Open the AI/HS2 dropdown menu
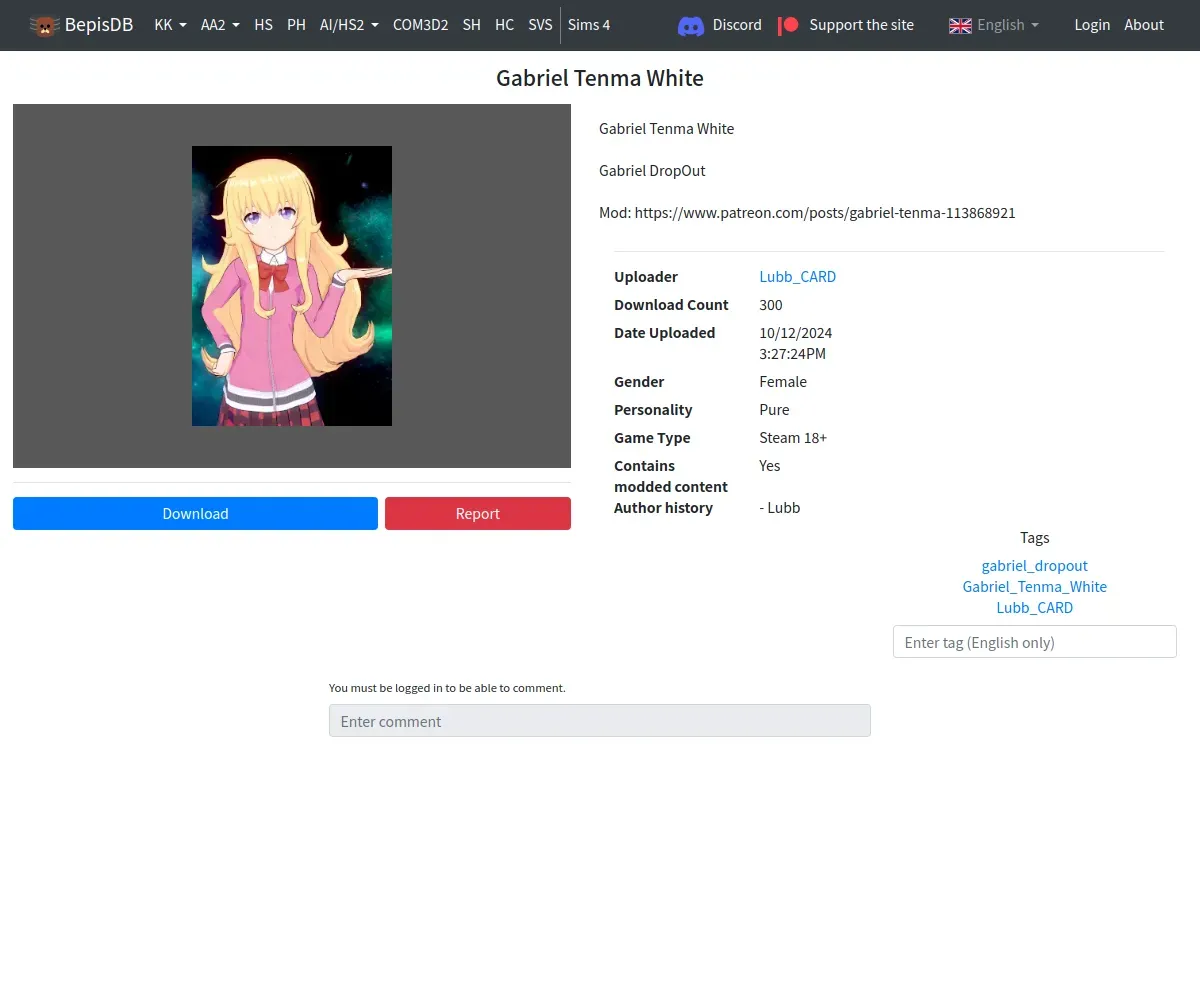Viewport: 1200px width, 1000px height. 348,25
